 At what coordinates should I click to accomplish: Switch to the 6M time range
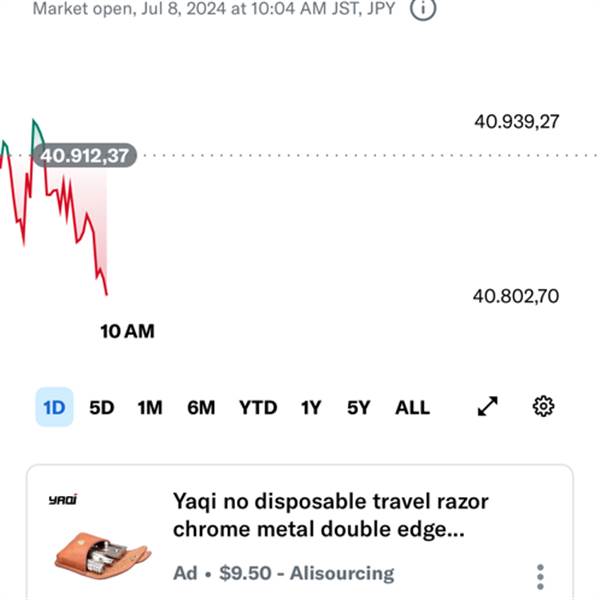coord(201,408)
